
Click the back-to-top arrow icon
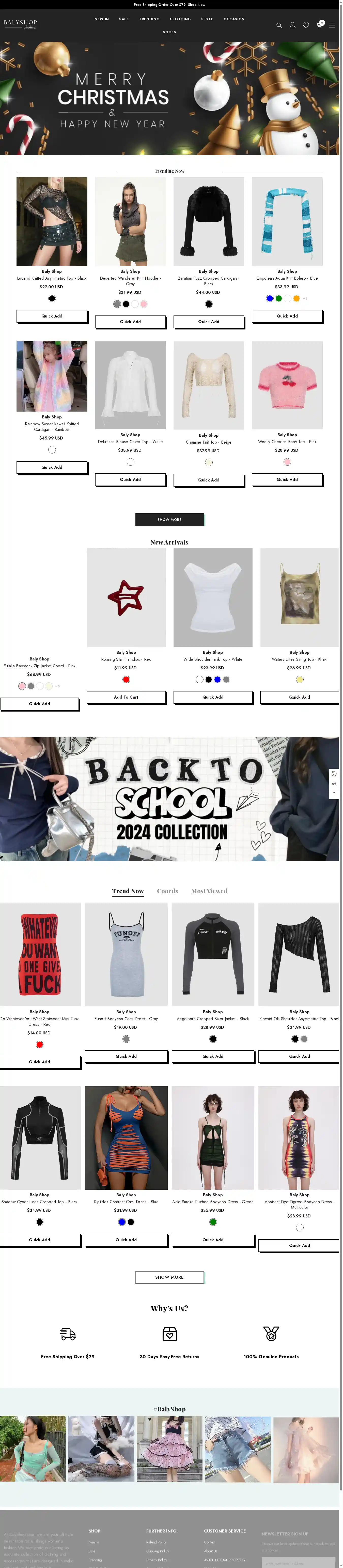[334, 794]
